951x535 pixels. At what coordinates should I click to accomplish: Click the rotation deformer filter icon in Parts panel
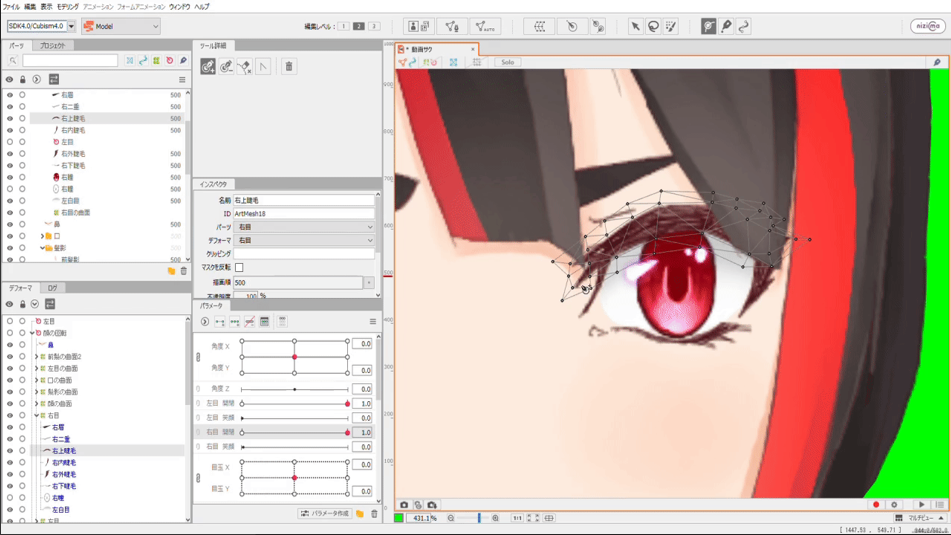click(170, 60)
